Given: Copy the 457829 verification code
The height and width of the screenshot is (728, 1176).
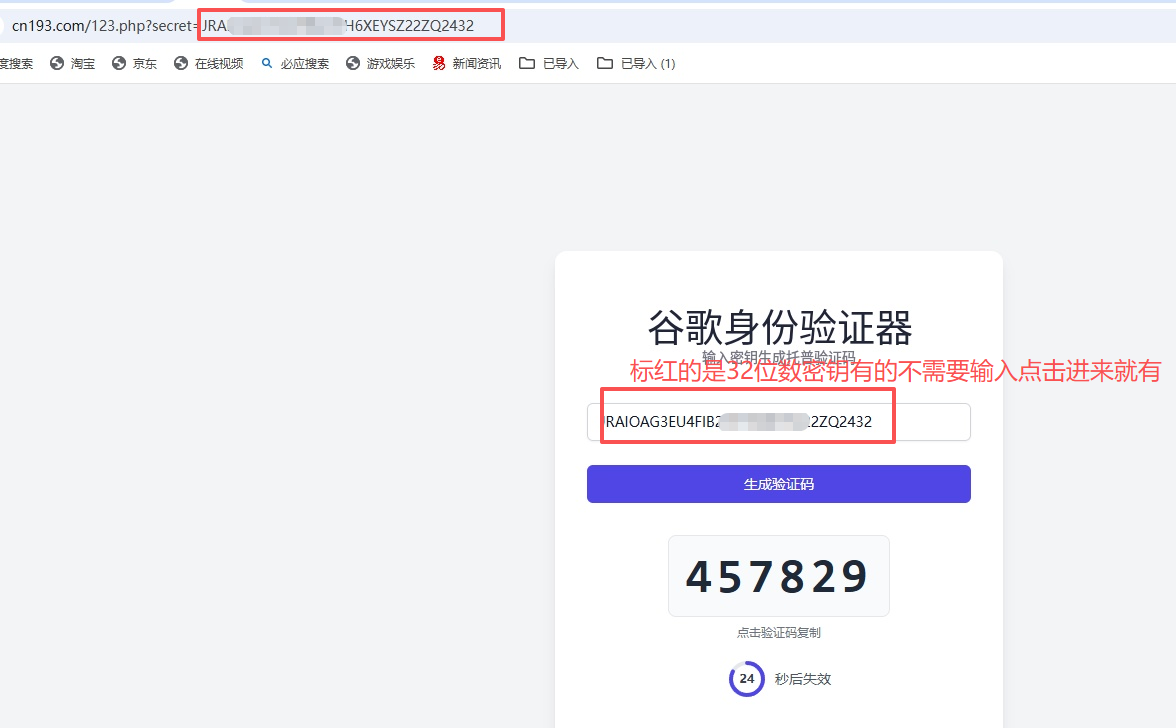Looking at the screenshot, I should (778, 576).
